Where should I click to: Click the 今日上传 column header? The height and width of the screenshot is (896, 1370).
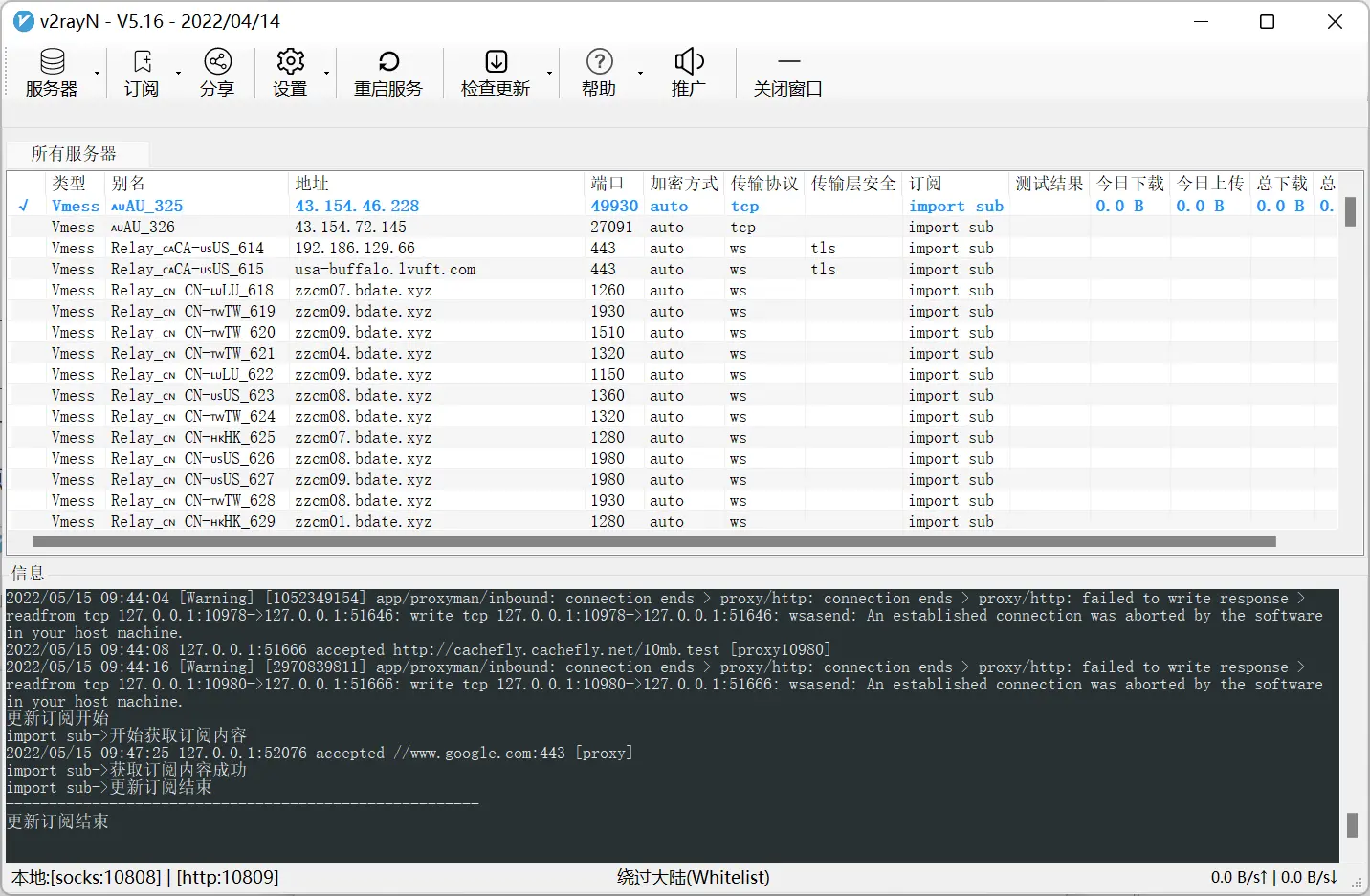[x=1210, y=184]
